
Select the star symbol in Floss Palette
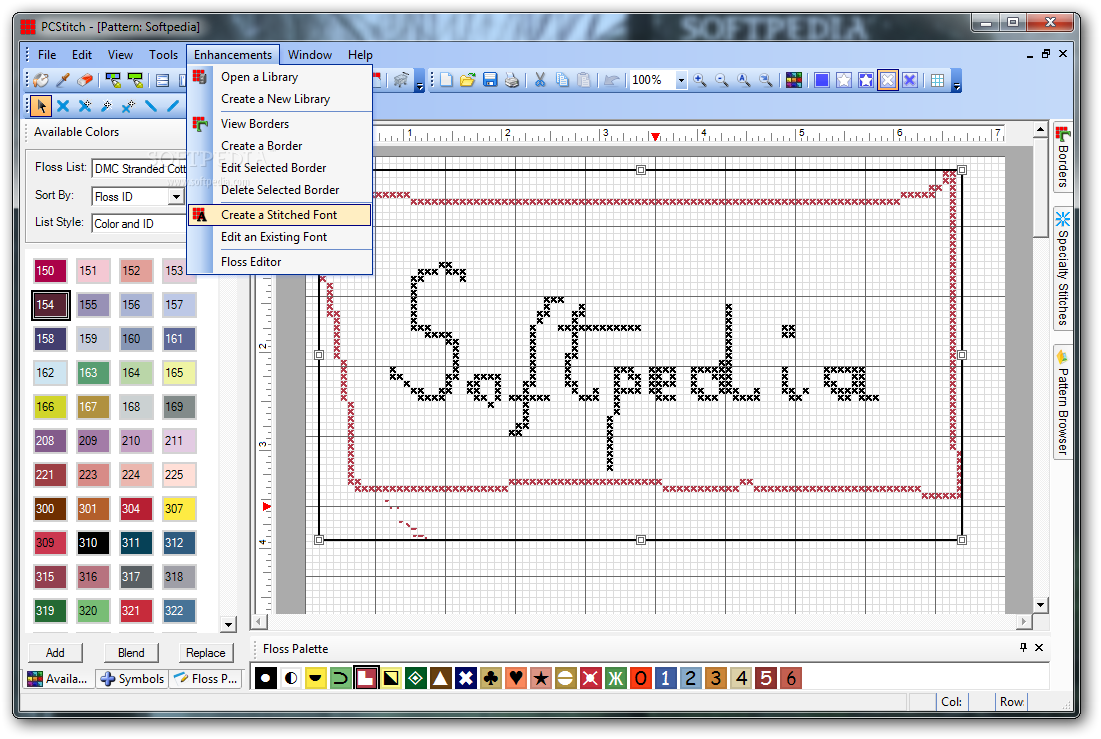tap(541, 678)
